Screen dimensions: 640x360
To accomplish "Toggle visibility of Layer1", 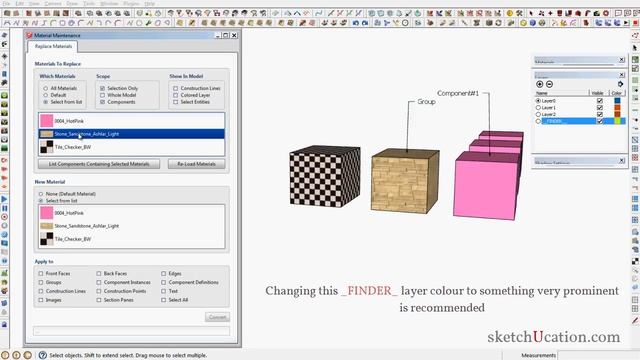I will (600, 108).
